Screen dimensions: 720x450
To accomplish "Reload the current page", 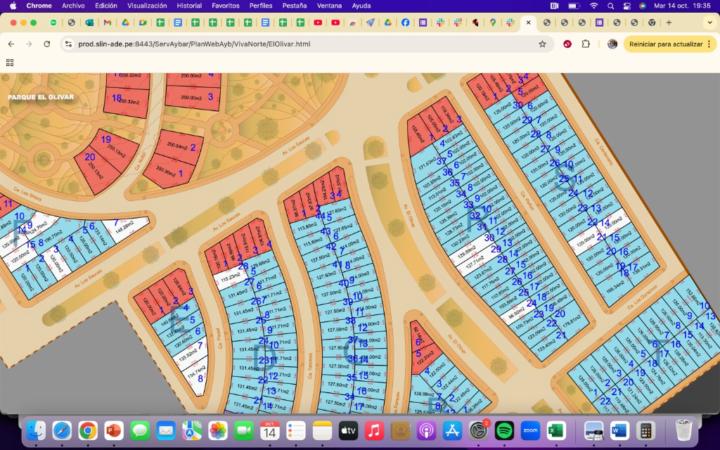I will tap(46, 44).
